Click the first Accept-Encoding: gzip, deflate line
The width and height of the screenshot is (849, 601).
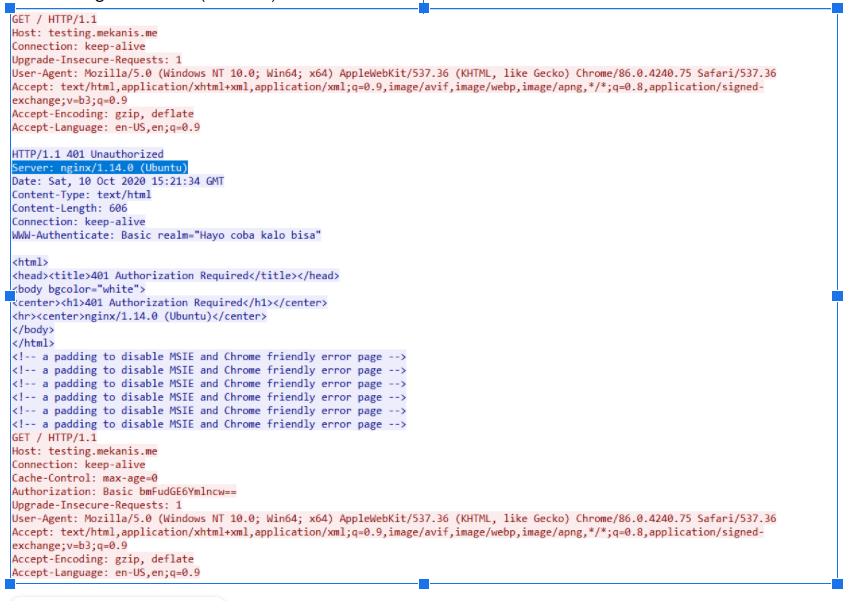pyautogui.click(x=103, y=114)
